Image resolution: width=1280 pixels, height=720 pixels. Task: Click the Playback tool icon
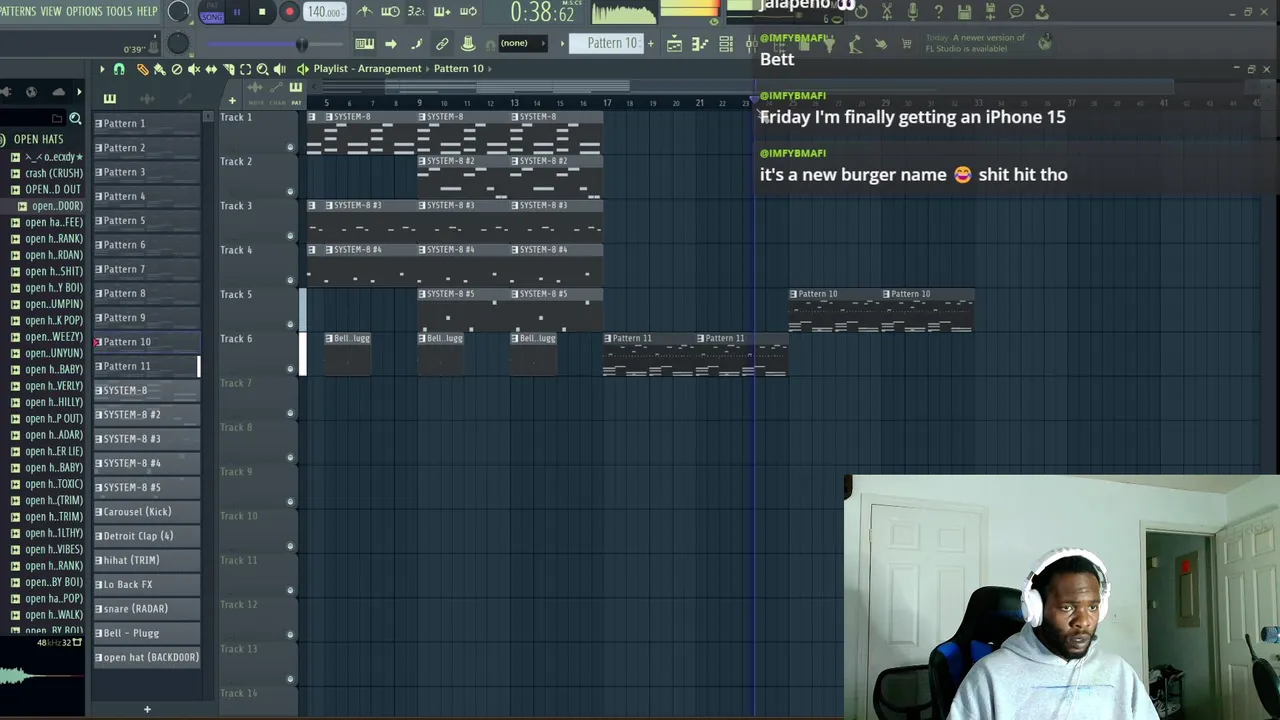tap(280, 69)
